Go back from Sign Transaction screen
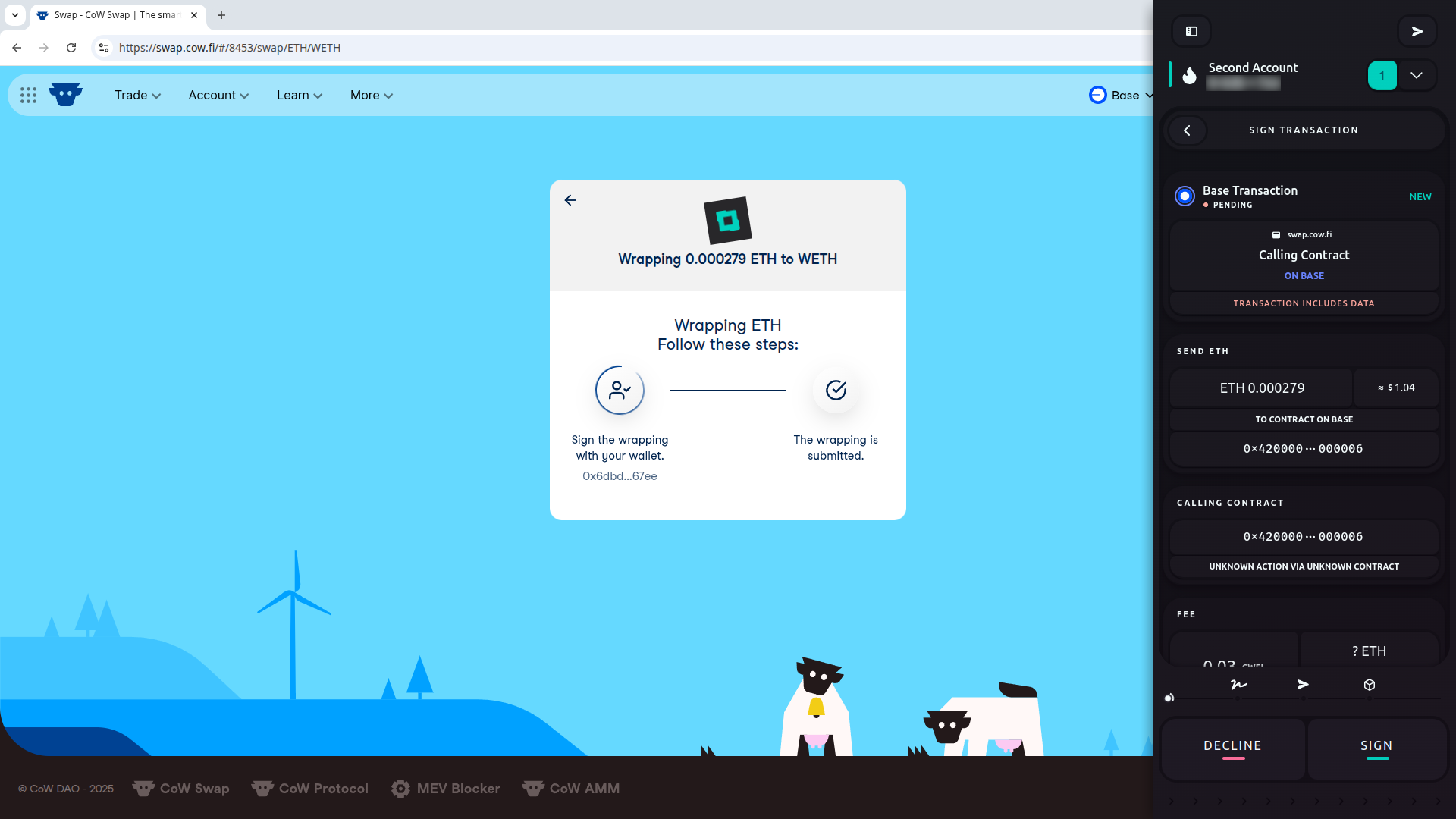Screen dimensions: 1456x819 click(x=1188, y=130)
